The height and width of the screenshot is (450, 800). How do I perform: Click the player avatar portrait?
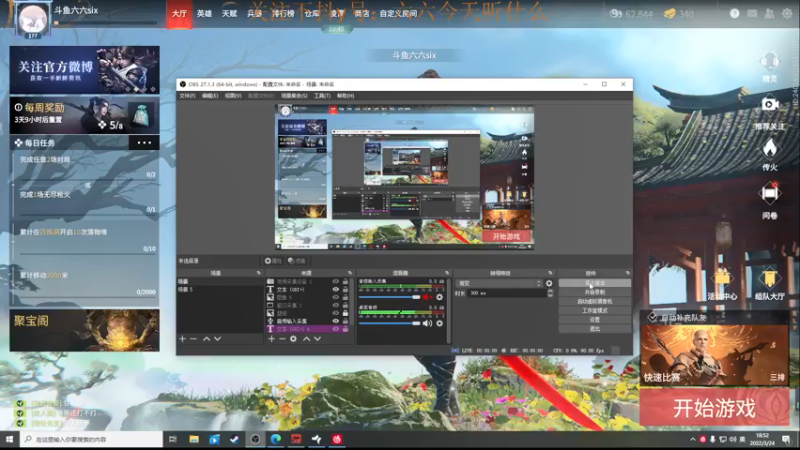pos(33,19)
